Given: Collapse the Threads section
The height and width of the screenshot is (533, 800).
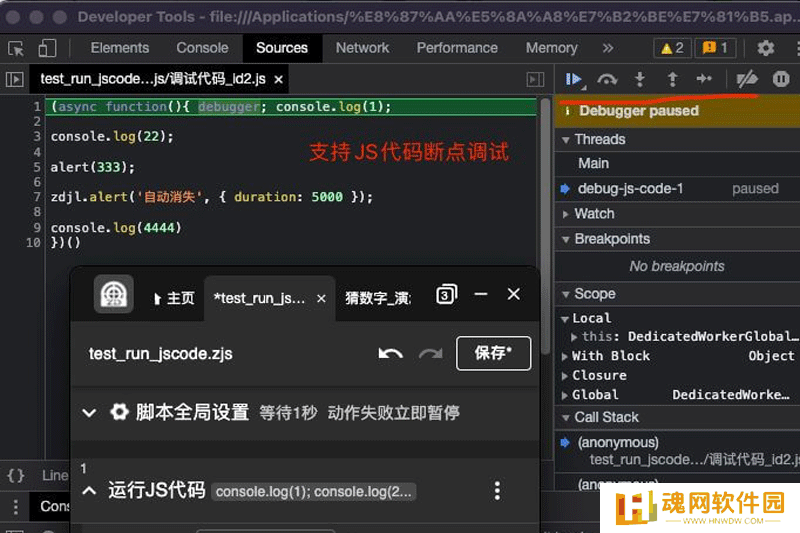Looking at the screenshot, I should [x=566, y=140].
